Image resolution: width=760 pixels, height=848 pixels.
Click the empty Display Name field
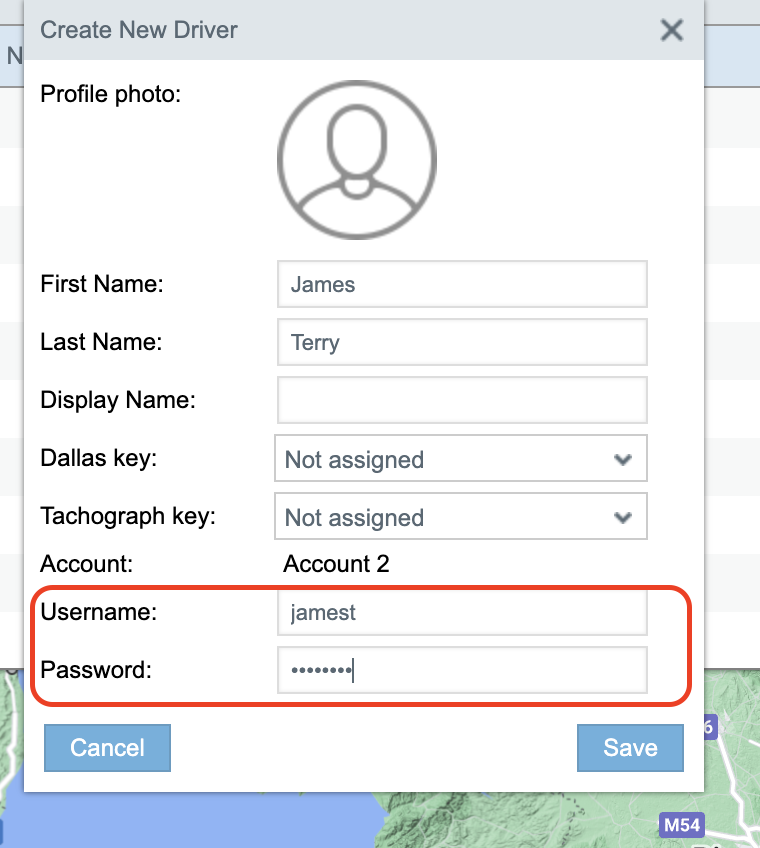[x=462, y=401]
